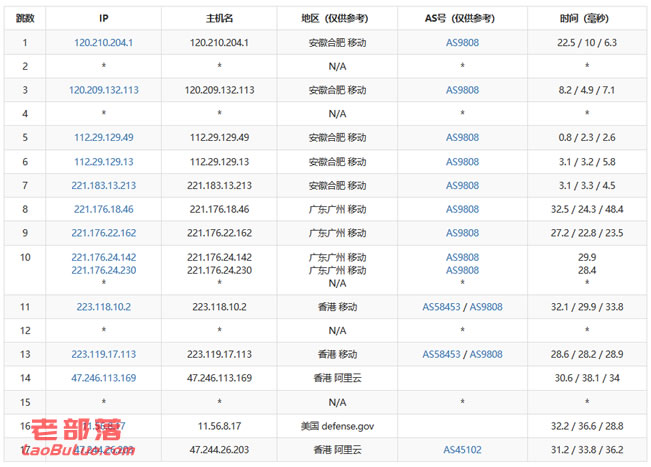Select the time value 27.2 / 22.8 / 23.5
This screenshot has width=651, height=467.
587,233
